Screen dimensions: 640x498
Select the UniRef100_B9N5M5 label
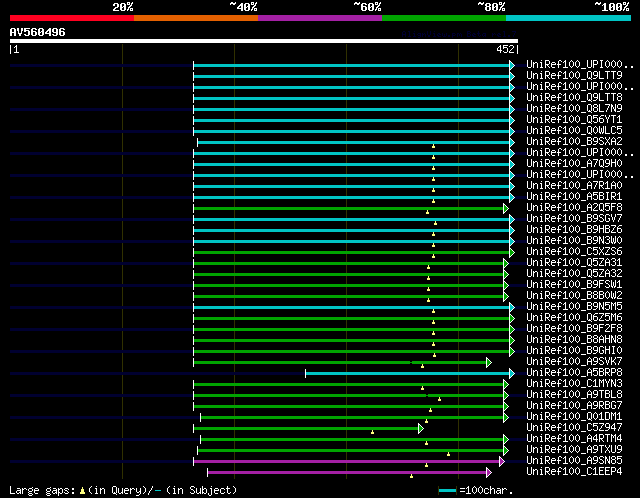click(574, 307)
